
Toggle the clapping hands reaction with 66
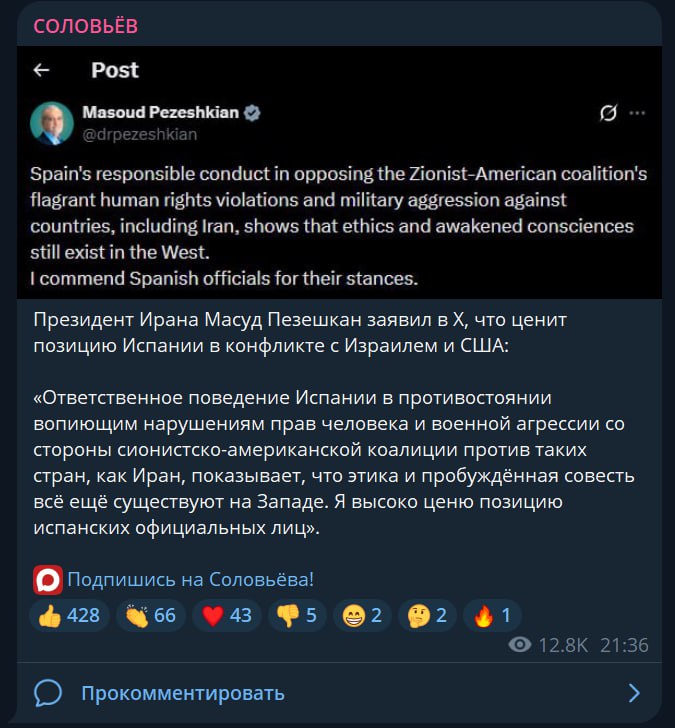151,615
